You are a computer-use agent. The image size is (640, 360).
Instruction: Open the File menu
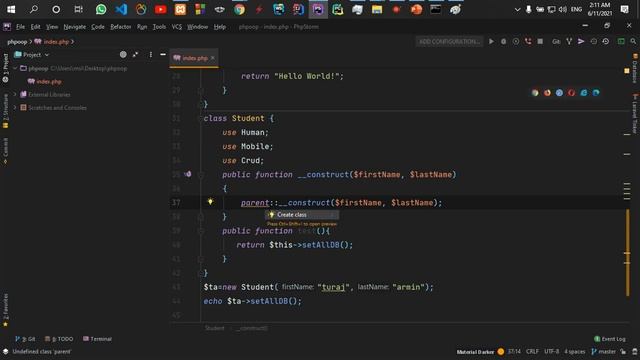pos(20,27)
